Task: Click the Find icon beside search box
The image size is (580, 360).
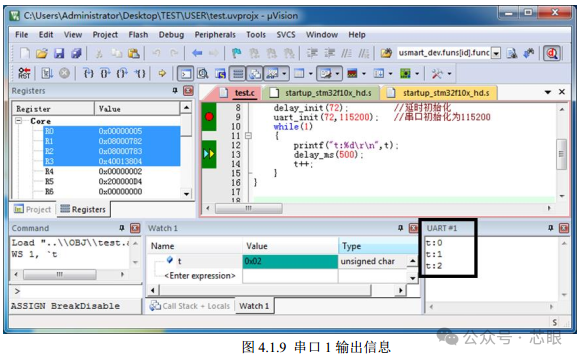Action: [512, 53]
